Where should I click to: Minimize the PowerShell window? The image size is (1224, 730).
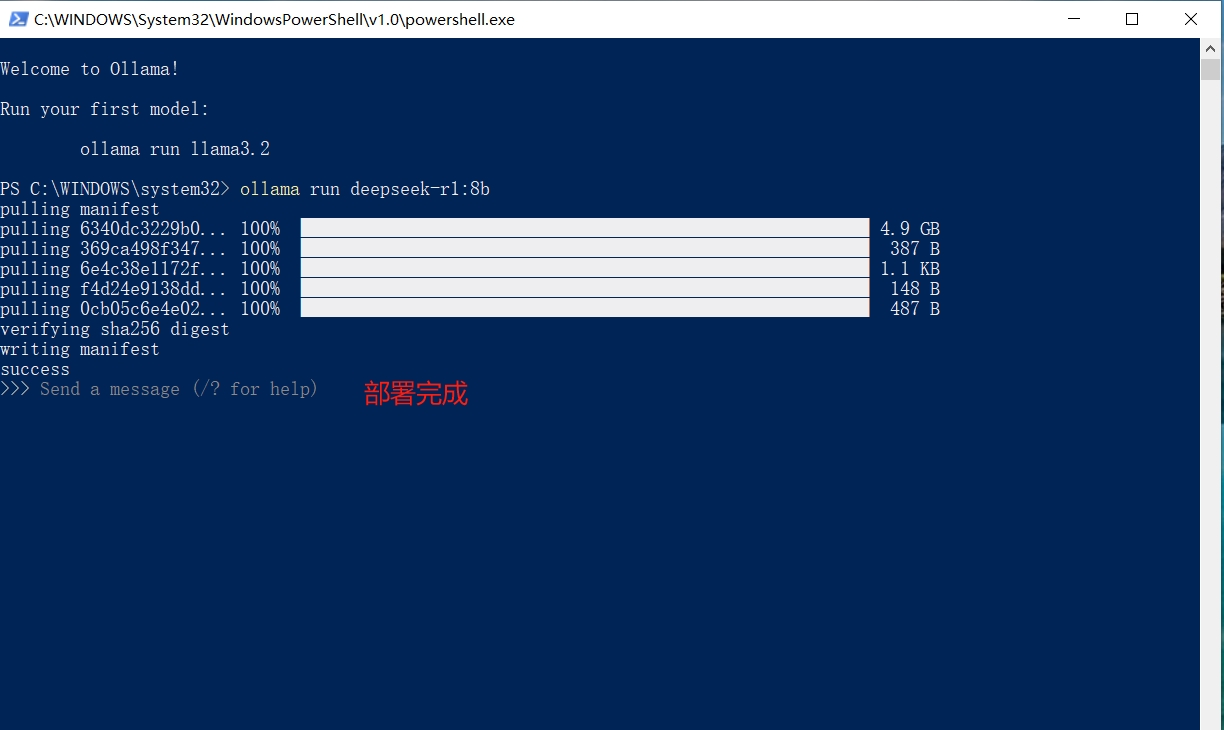(1074, 19)
